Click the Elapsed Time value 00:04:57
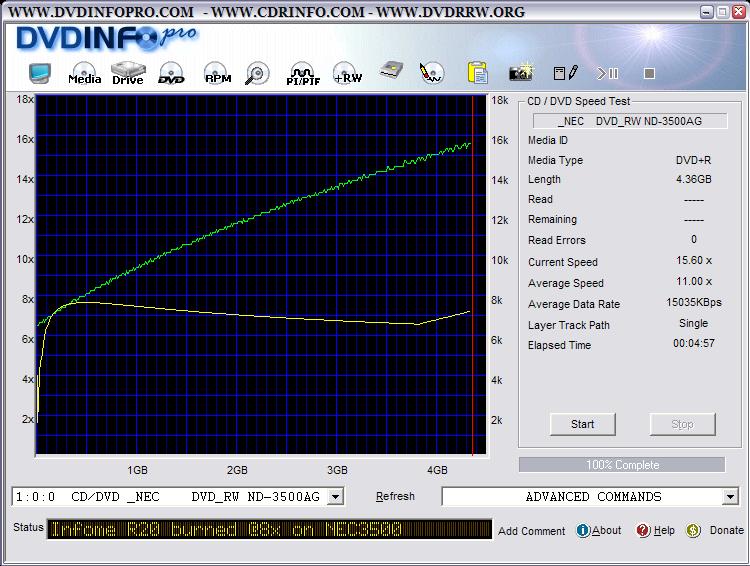This screenshot has width=750, height=566. pos(694,343)
